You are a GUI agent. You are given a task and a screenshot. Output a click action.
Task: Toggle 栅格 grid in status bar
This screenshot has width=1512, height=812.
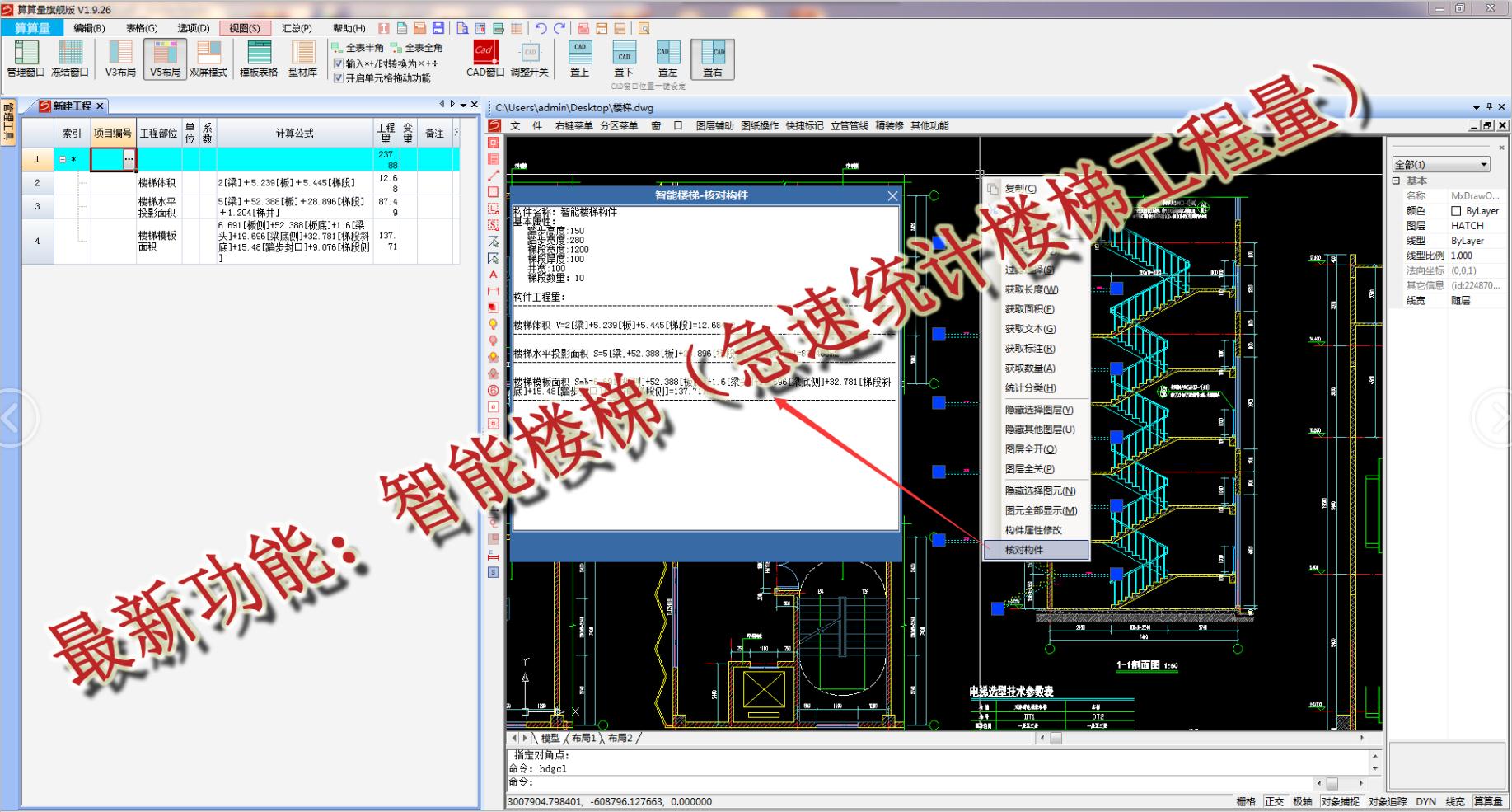(1246, 801)
